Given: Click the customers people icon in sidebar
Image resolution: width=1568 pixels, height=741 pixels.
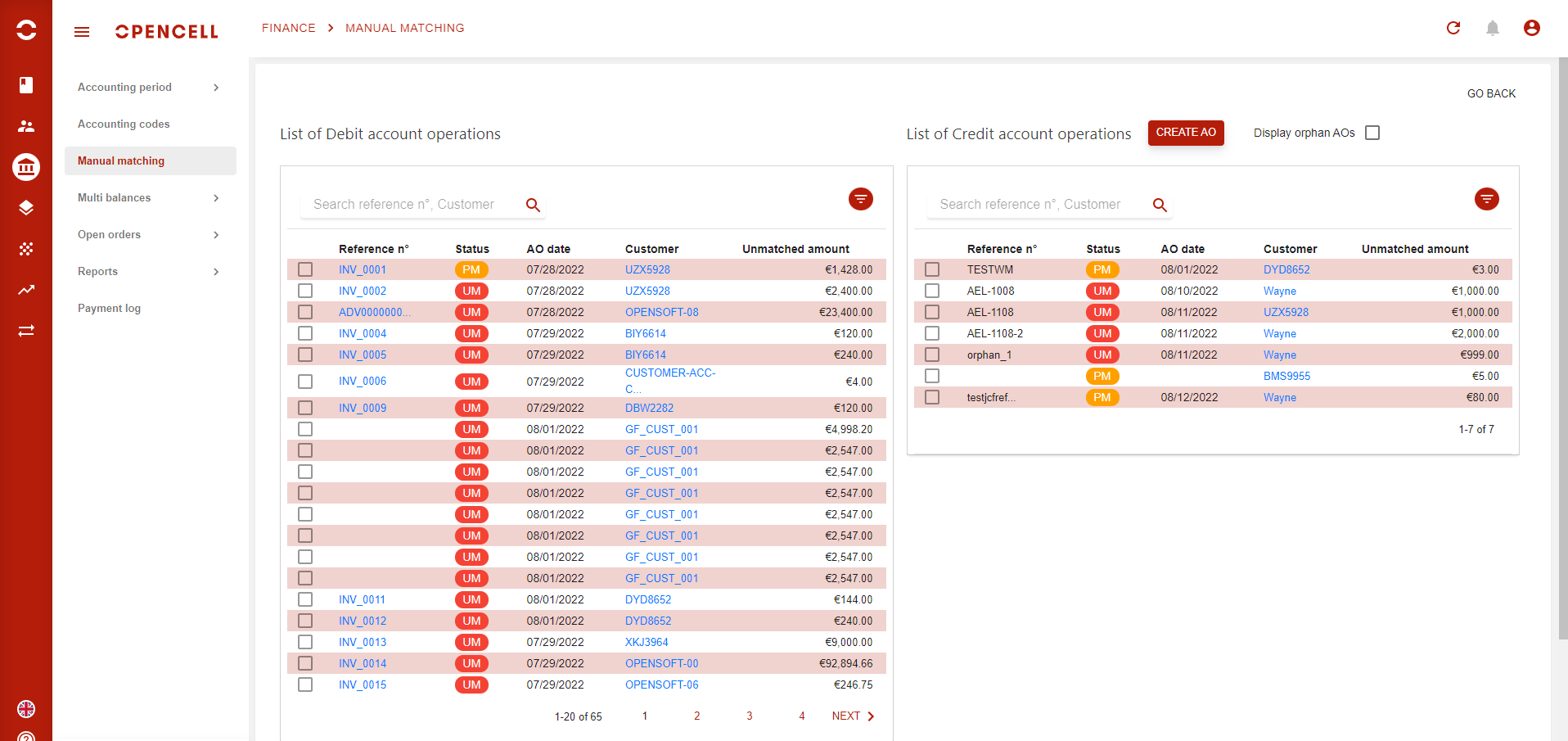Looking at the screenshot, I should tap(26, 126).
